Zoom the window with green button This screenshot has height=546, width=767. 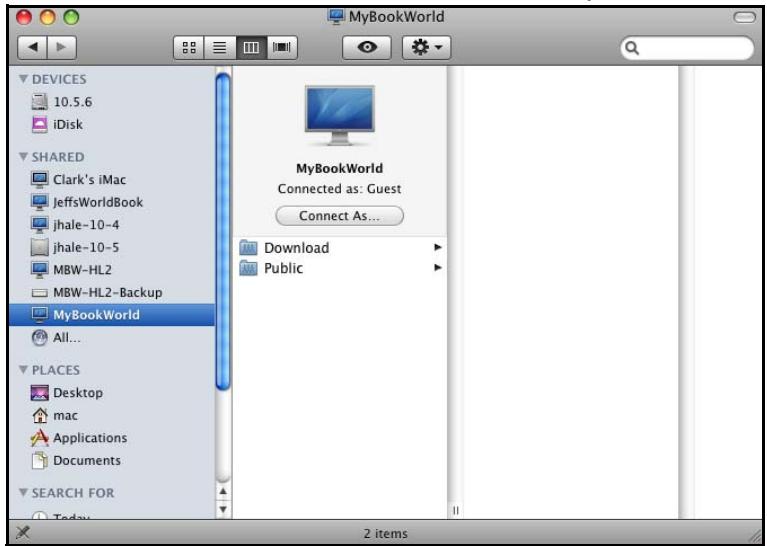click(x=71, y=18)
